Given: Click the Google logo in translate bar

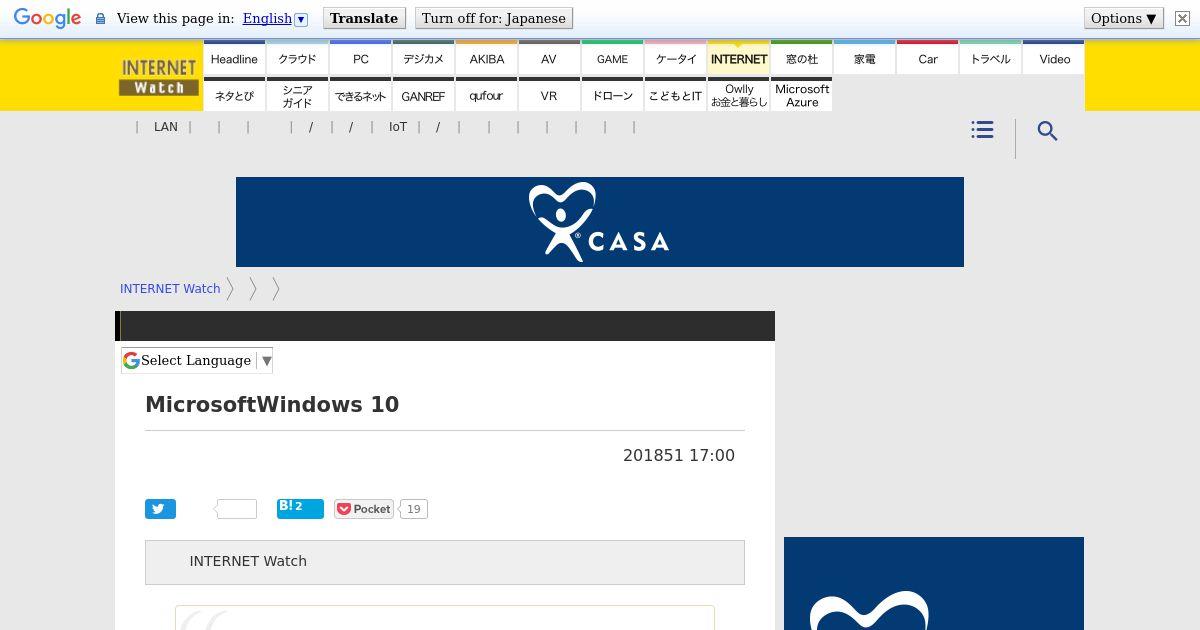Looking at the screenshot, I should 47,19.
